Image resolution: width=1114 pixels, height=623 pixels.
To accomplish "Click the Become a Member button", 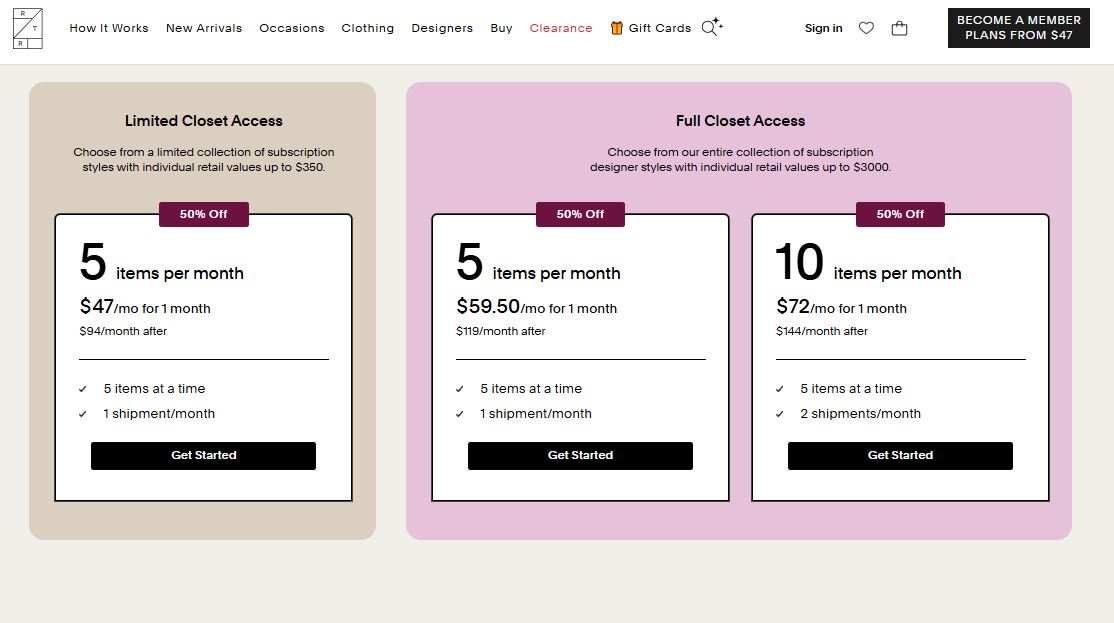I will point(1018,27).
